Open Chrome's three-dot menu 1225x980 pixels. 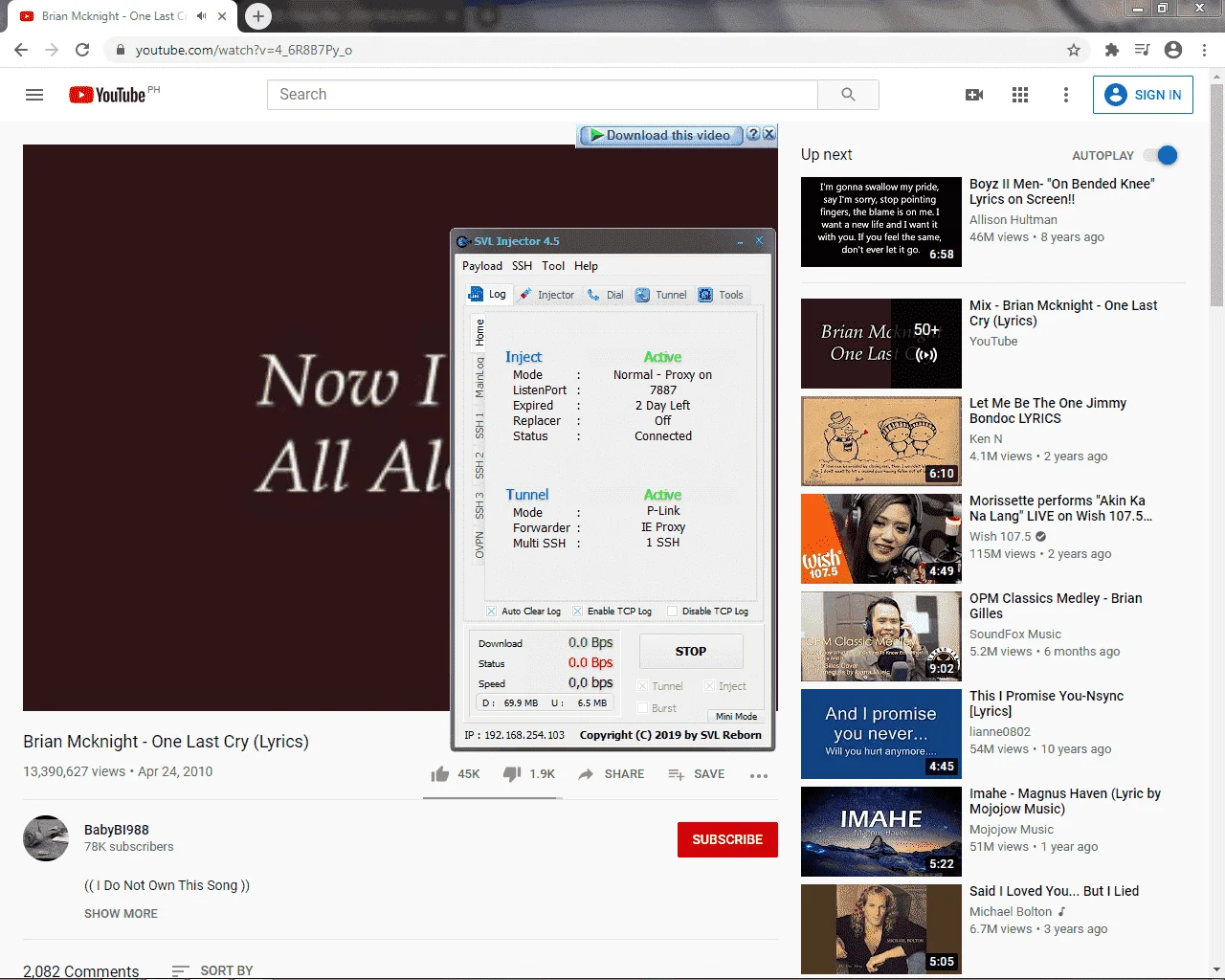[x=1204, y=50]
